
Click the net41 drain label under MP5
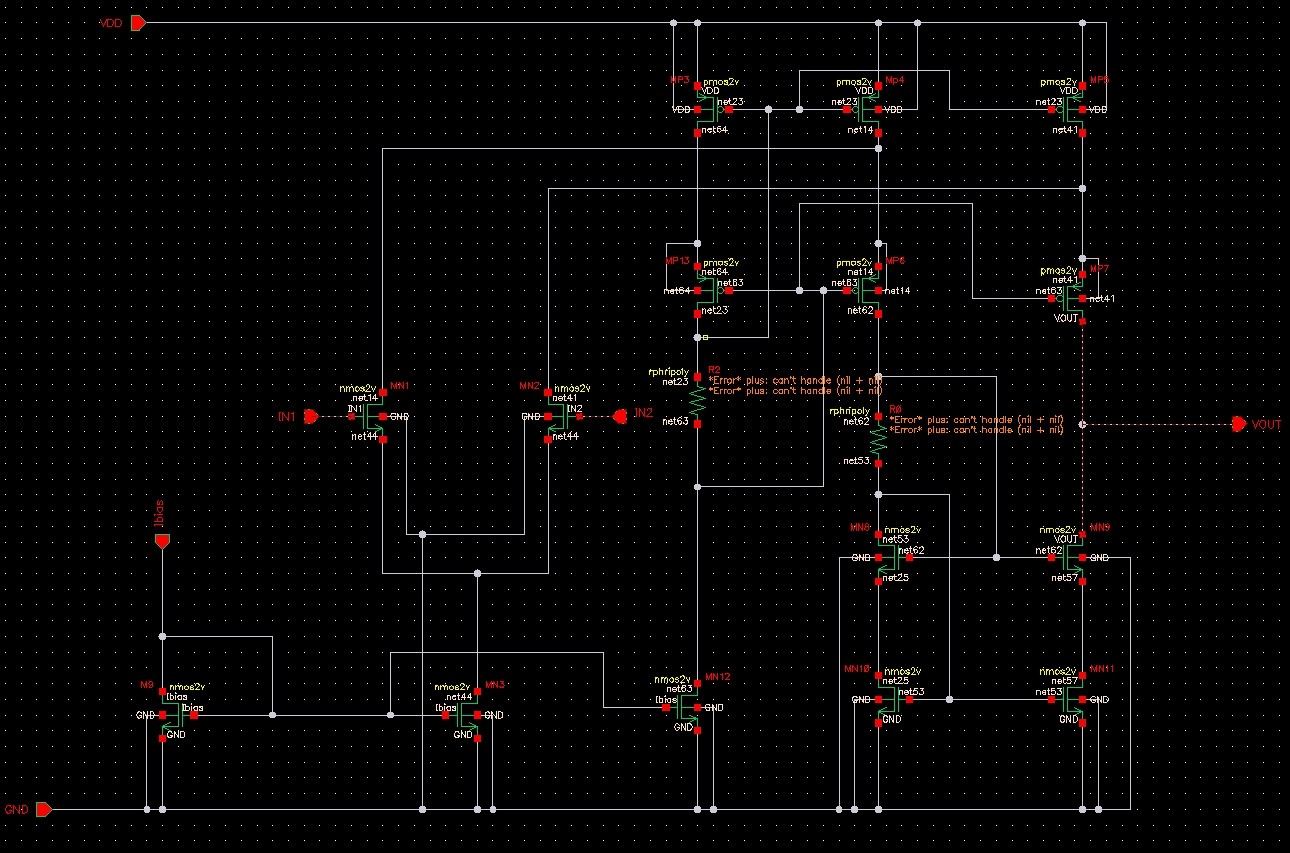point(1066,130)
